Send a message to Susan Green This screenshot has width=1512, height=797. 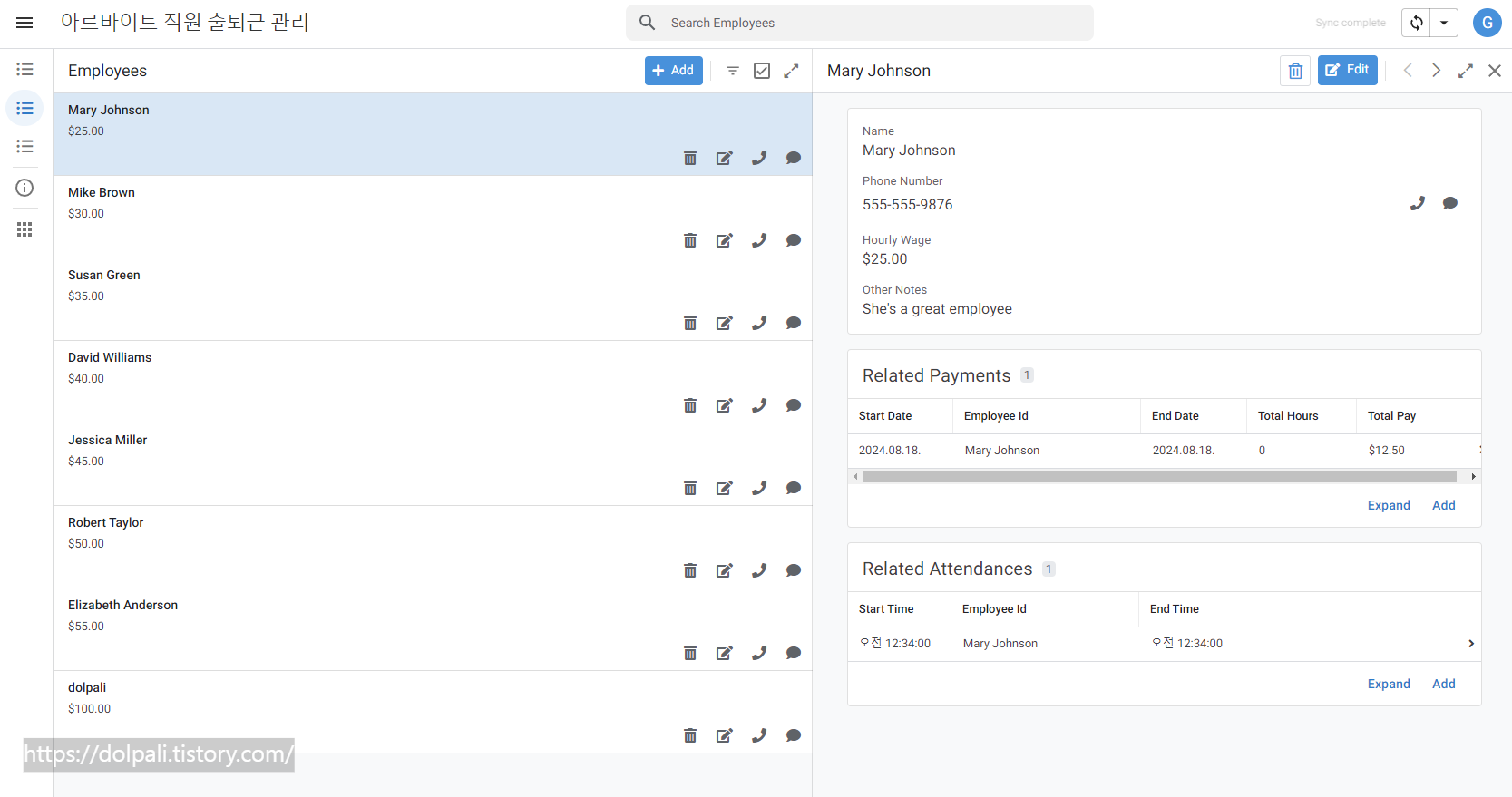pos(794,323)
